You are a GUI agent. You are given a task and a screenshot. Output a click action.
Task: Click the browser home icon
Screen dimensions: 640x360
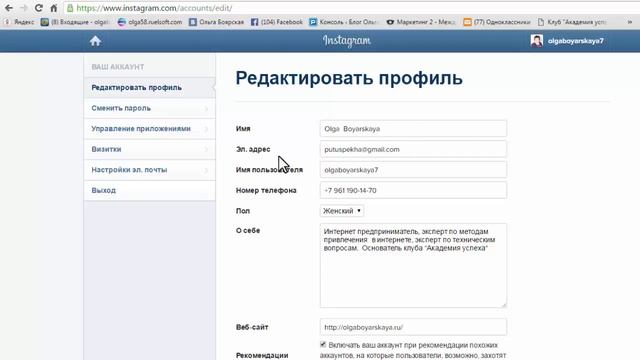point(53,8)
